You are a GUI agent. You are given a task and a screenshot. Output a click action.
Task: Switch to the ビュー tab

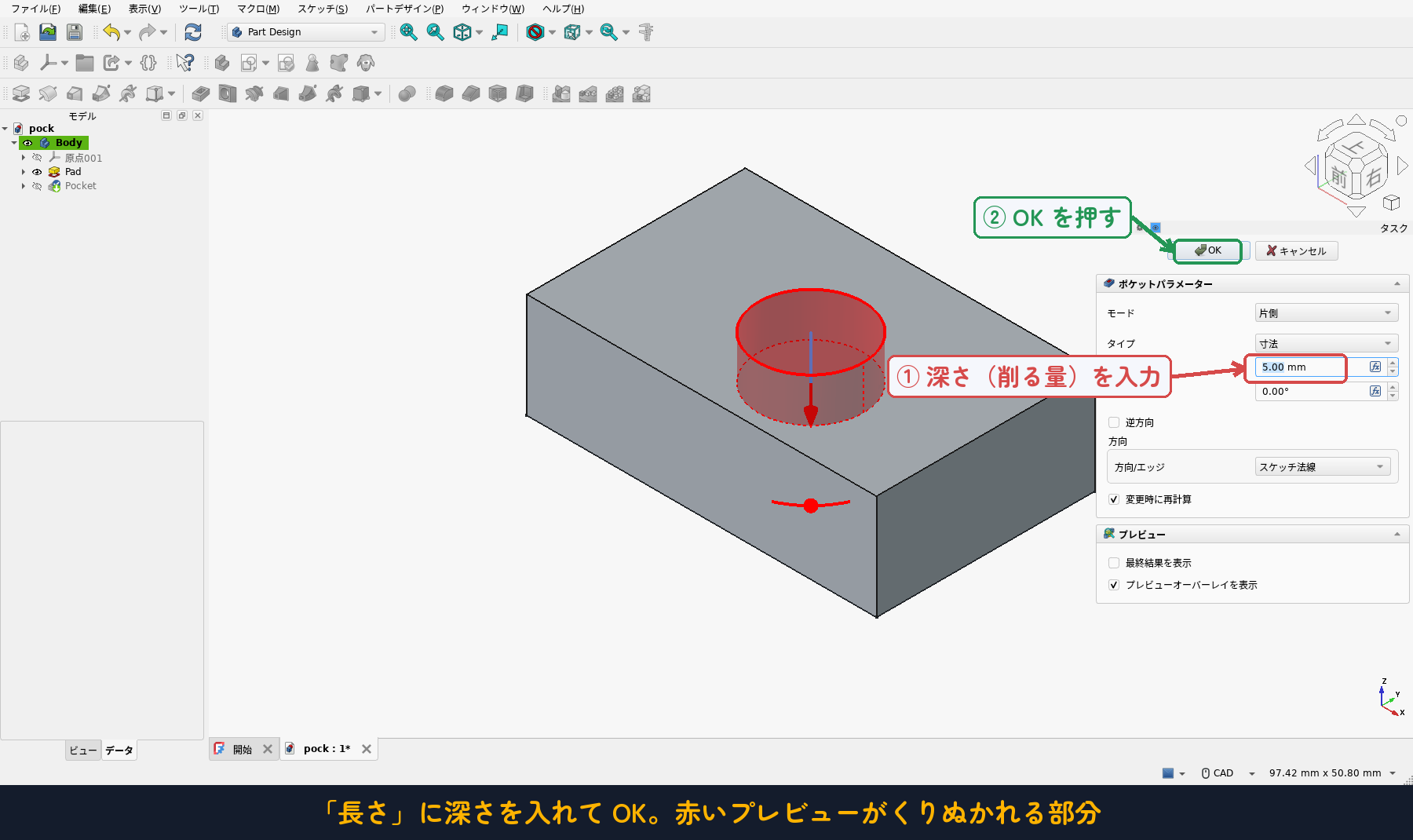tap(83, 751)
